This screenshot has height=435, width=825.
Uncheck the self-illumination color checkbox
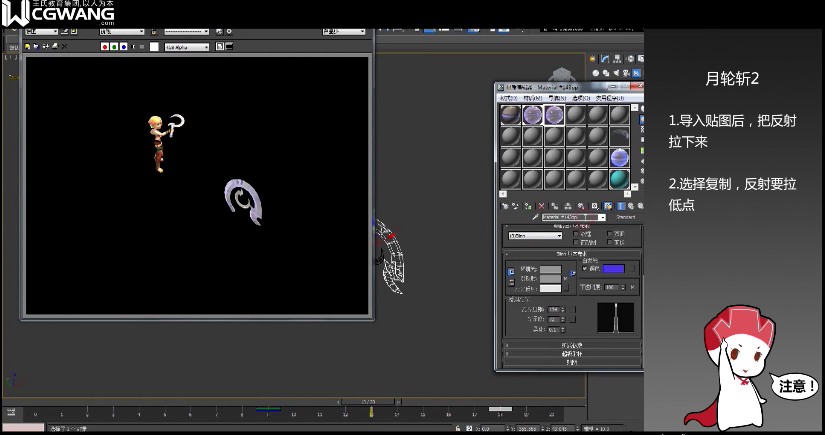(x=585, y=268)
